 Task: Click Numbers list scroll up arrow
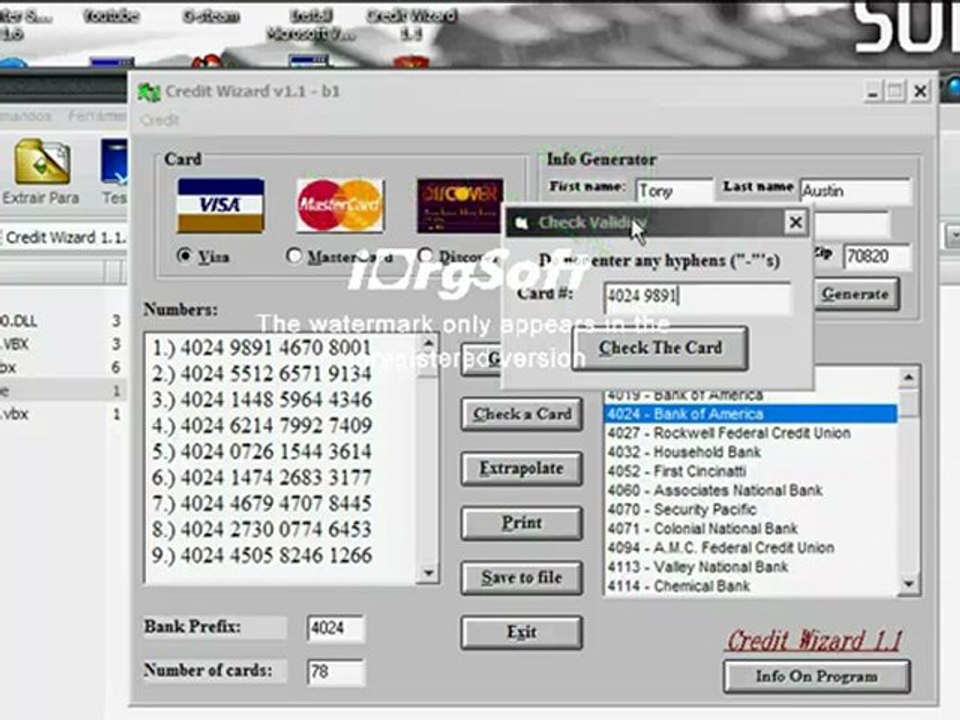tap(429, 344)
